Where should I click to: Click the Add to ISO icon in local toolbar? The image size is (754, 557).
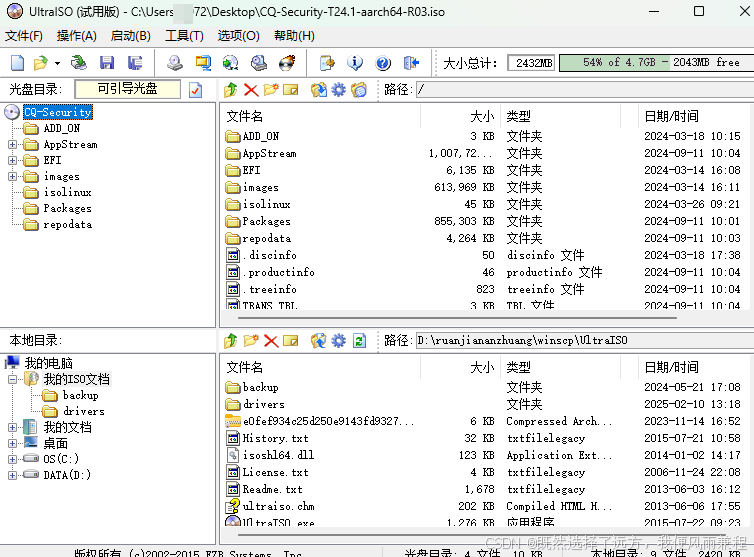(318, 341)
